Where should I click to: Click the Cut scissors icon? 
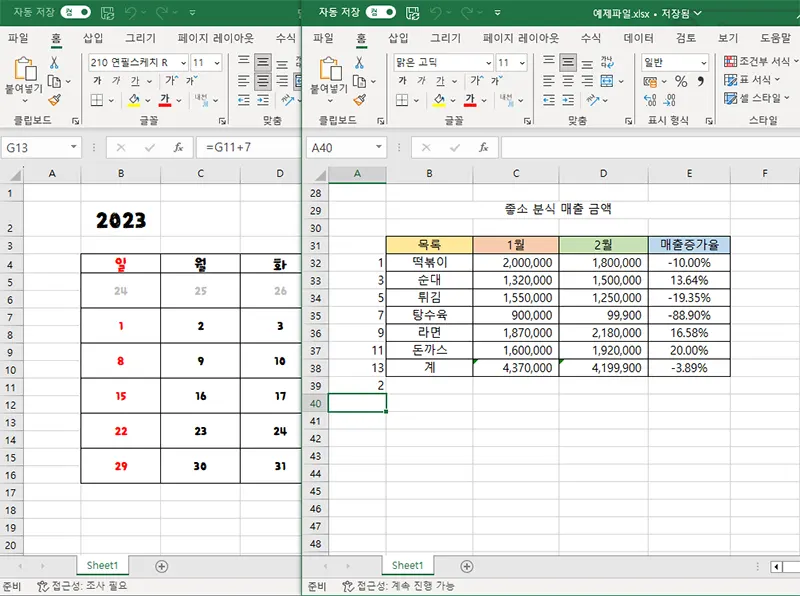click(357, 63)
